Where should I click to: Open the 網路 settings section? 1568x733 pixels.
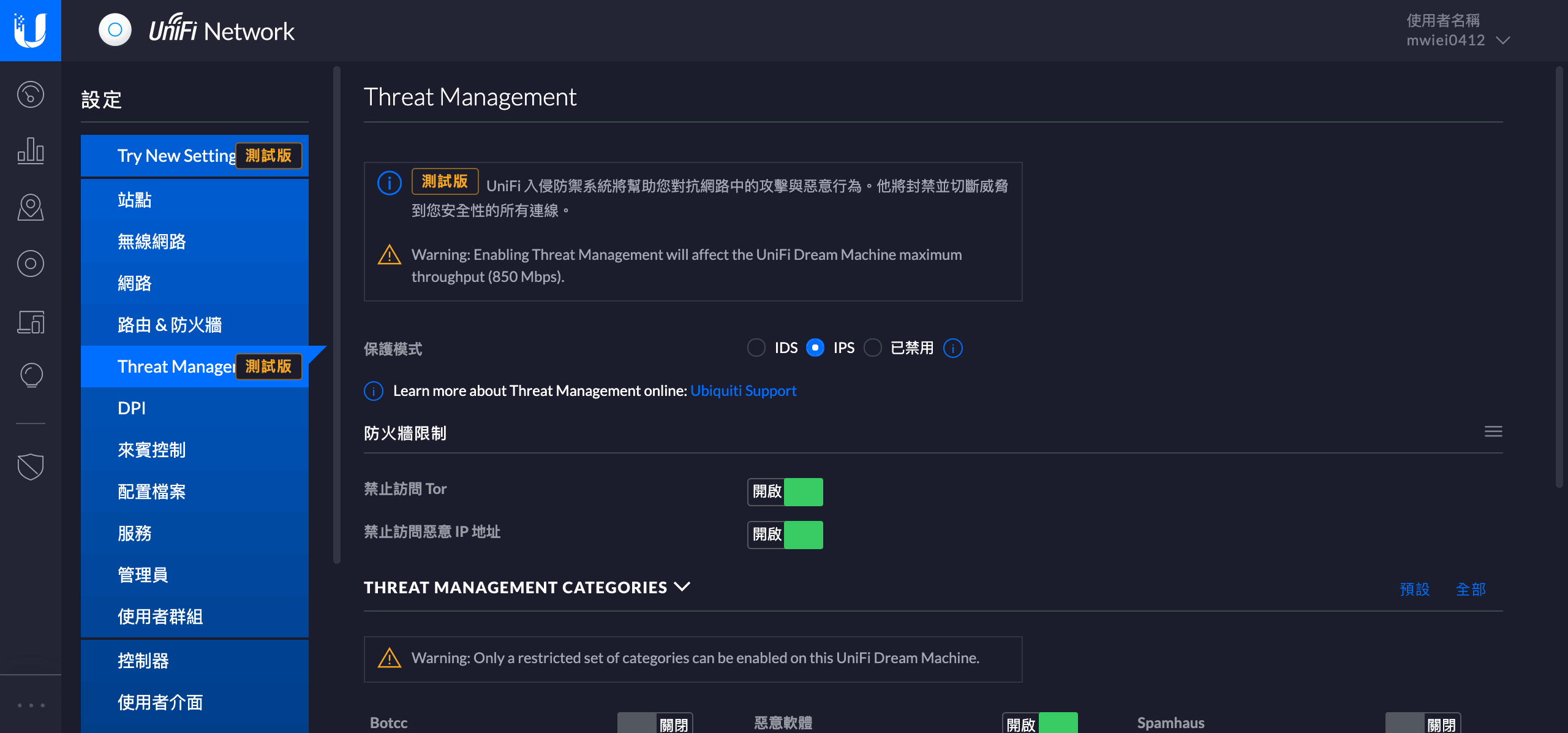195,283
